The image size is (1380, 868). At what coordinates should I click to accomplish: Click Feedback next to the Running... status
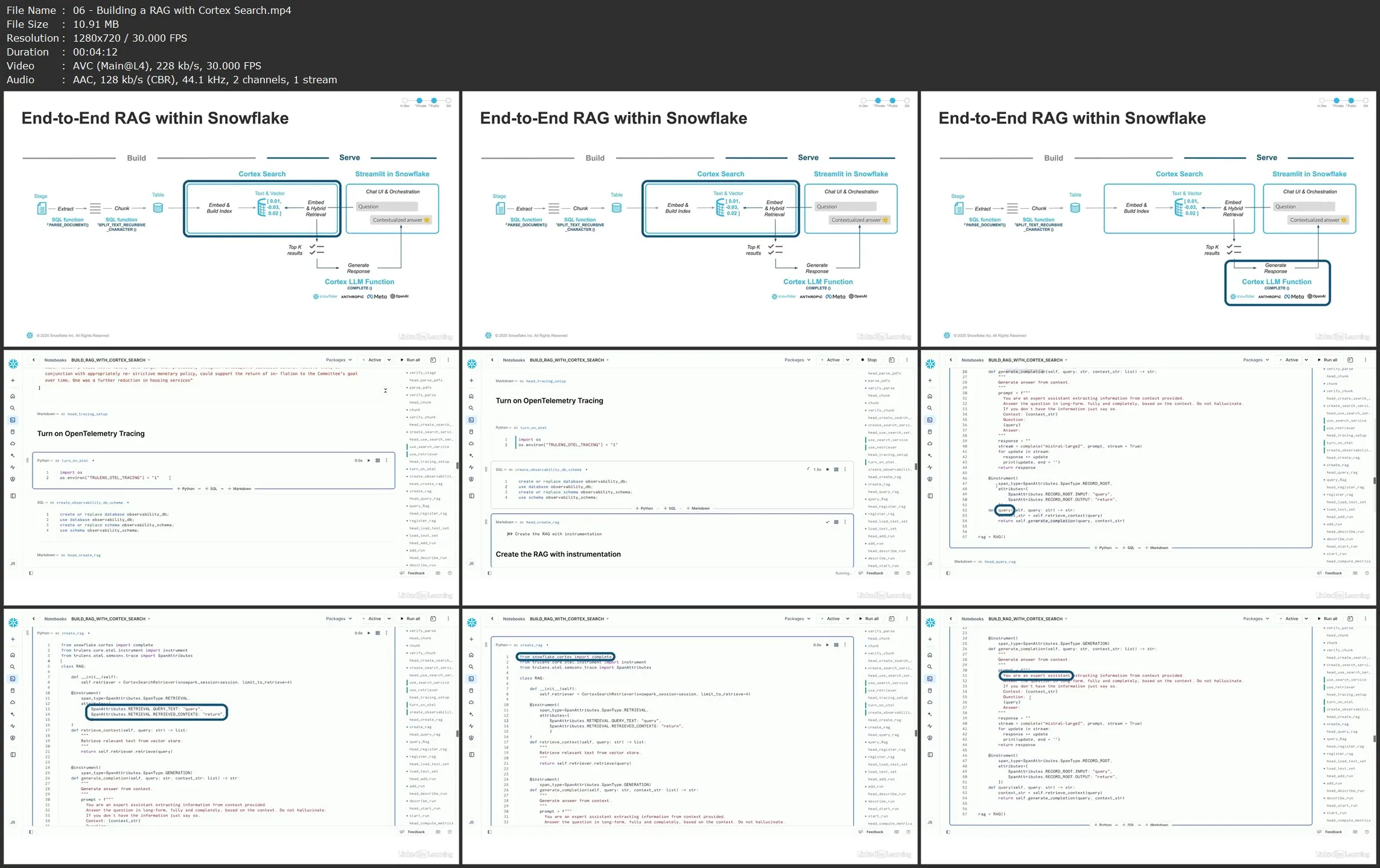[x=871, y=573]
